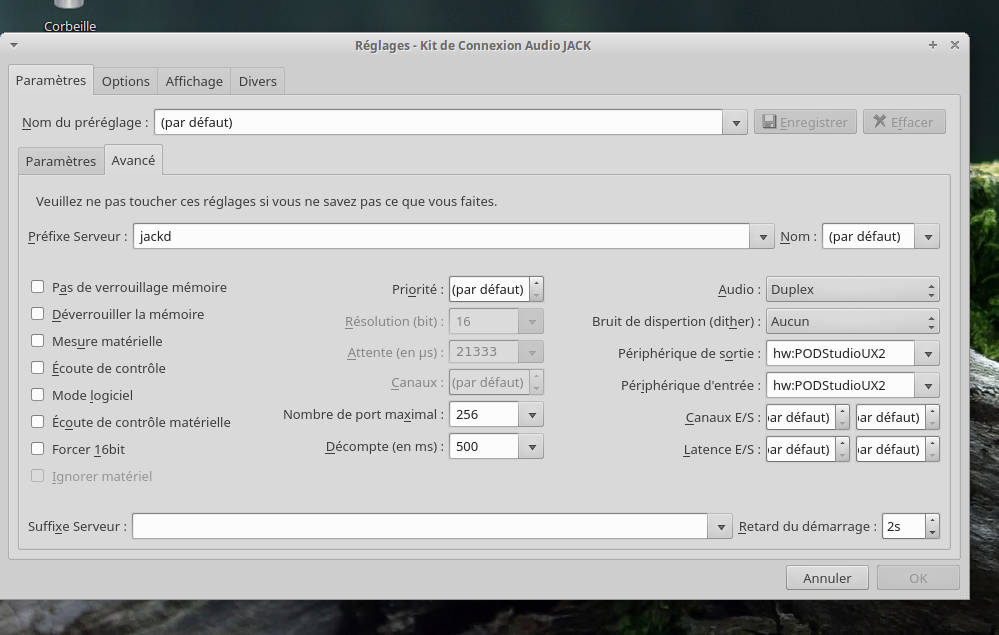Click the Priorité spinner arrows
This screenshot has height=635, width=999.
click(x=536, y=289)
